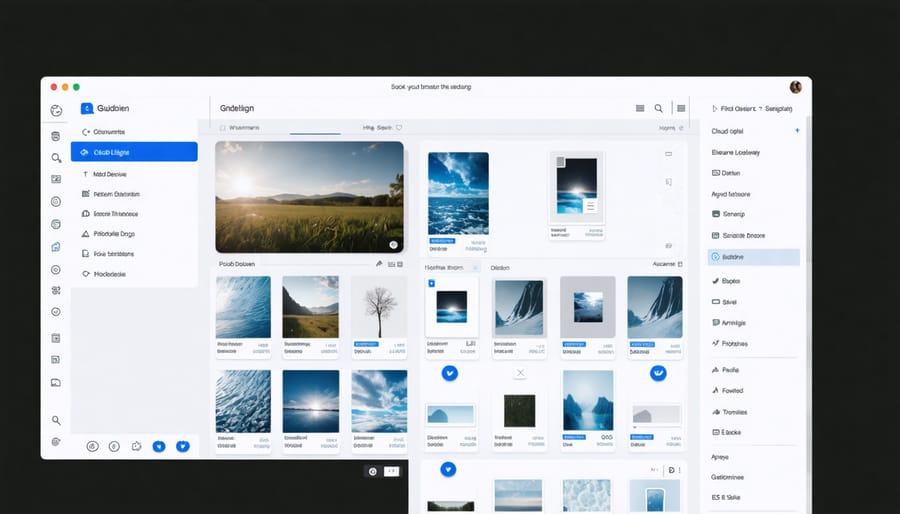Open the document cover thumbnail with gray corner
Image resolution: width=900 pixels, height=514 pixels.
[577, 188]
